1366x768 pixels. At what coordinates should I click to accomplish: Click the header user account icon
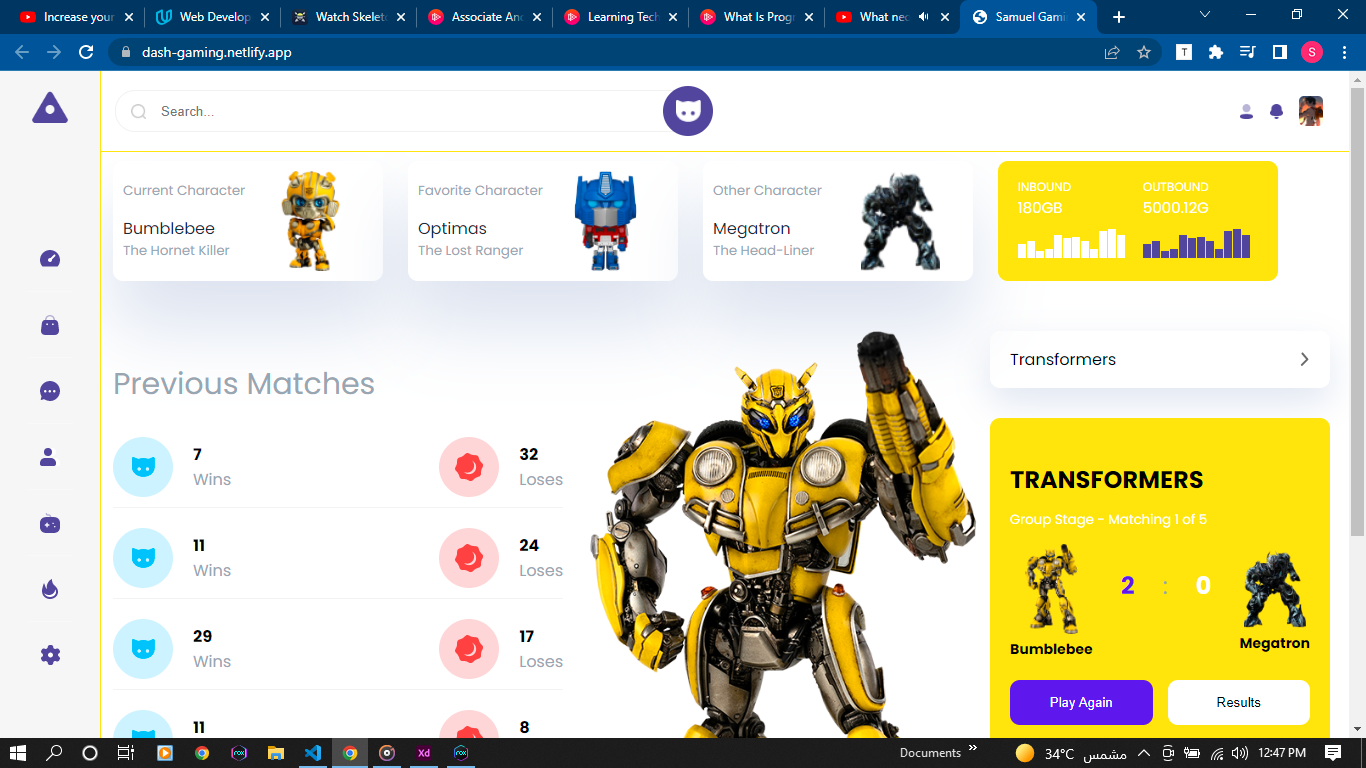(1246, 111)
